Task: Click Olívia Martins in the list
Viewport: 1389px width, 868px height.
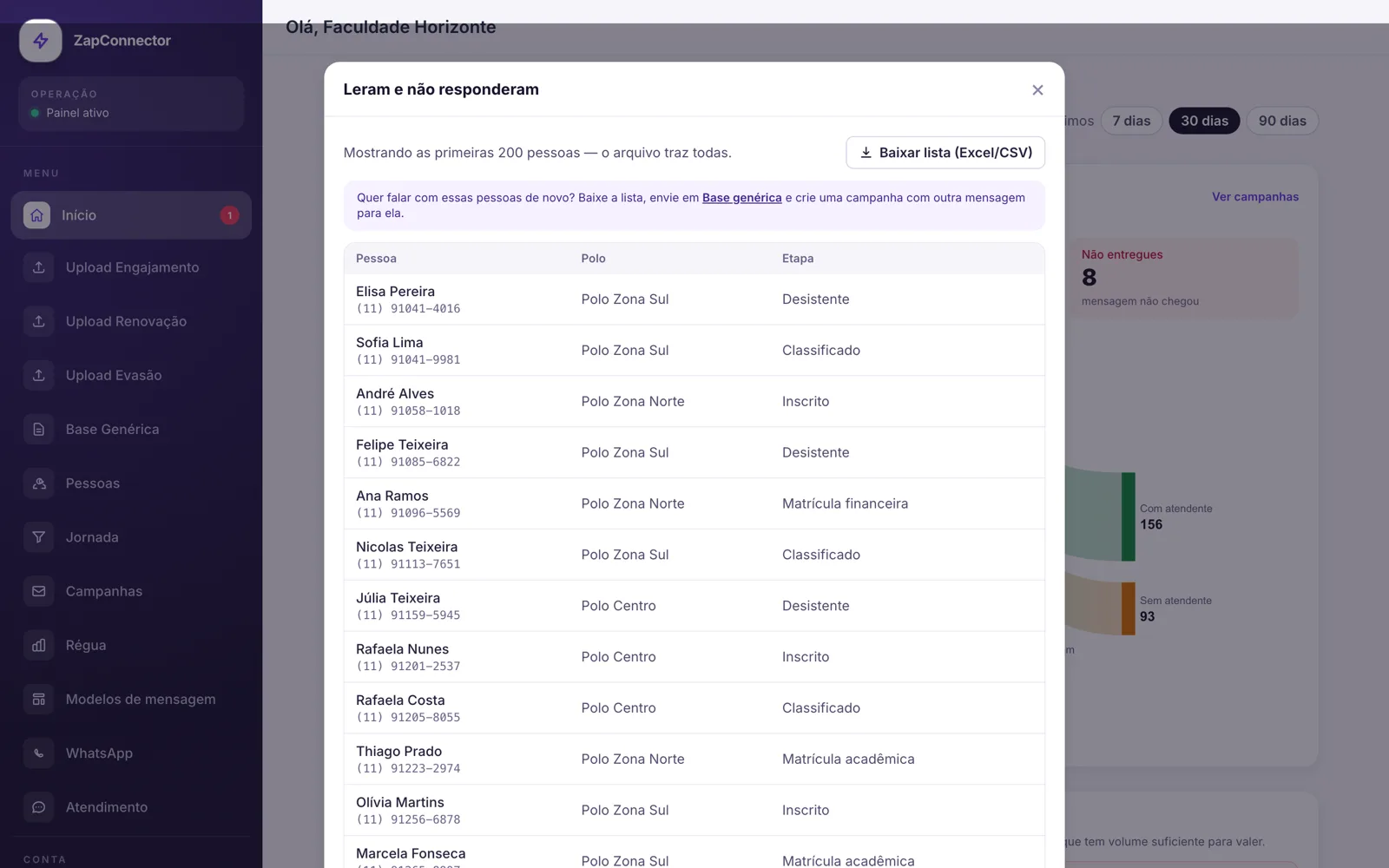Action: point(400,802)
